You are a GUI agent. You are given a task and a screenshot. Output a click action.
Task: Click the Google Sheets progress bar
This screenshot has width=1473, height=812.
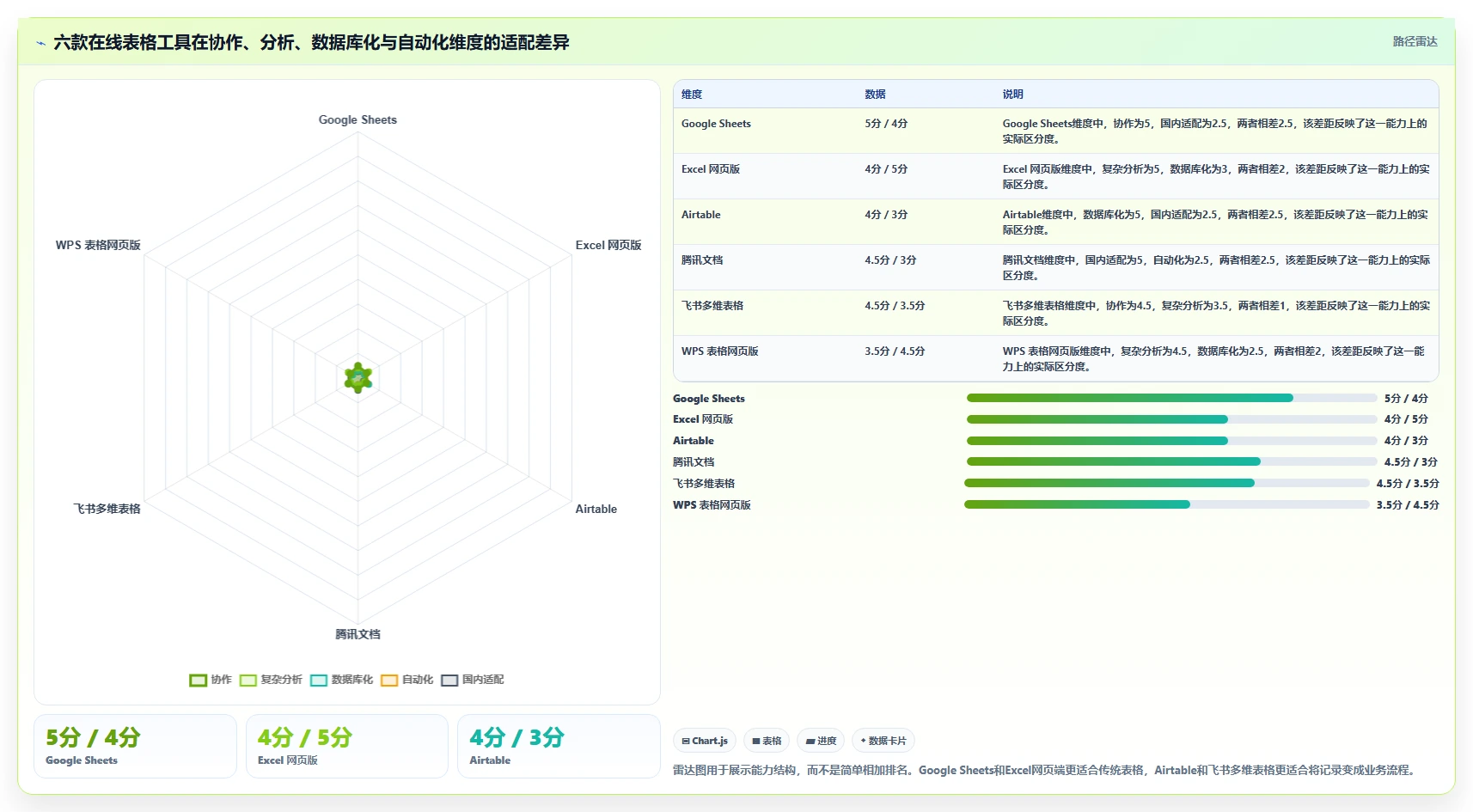[x=1171, y=398]
